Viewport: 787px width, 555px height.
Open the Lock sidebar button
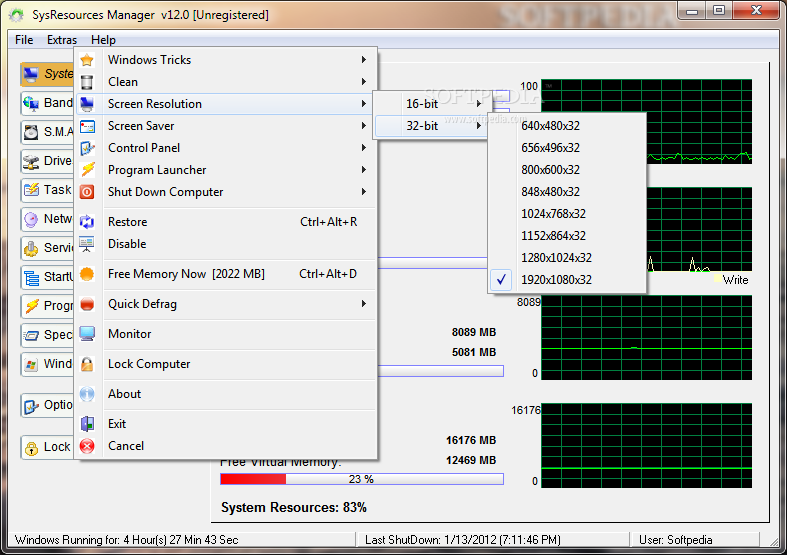tap(47, 447)
